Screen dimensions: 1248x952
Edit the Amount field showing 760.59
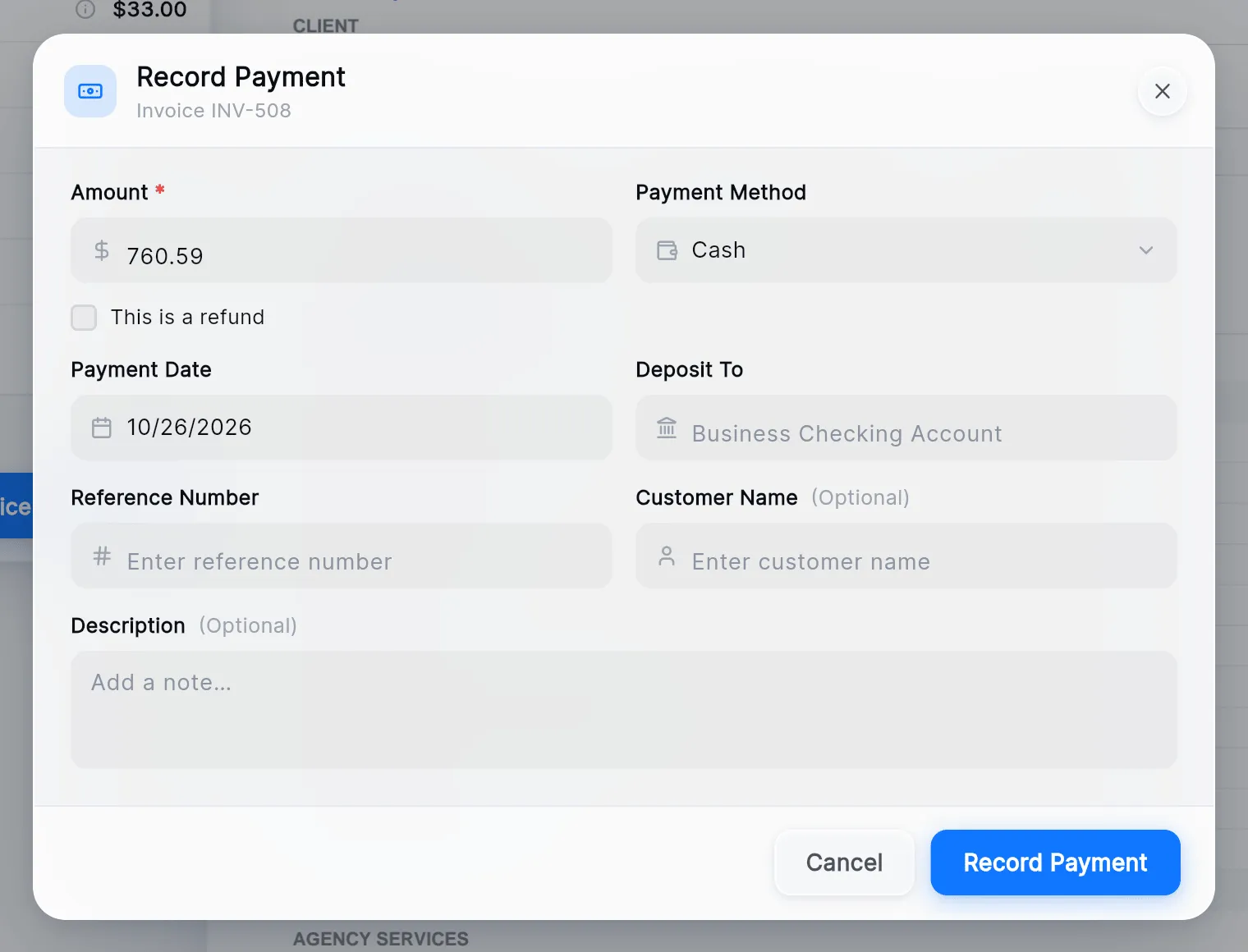click(342, 250)
